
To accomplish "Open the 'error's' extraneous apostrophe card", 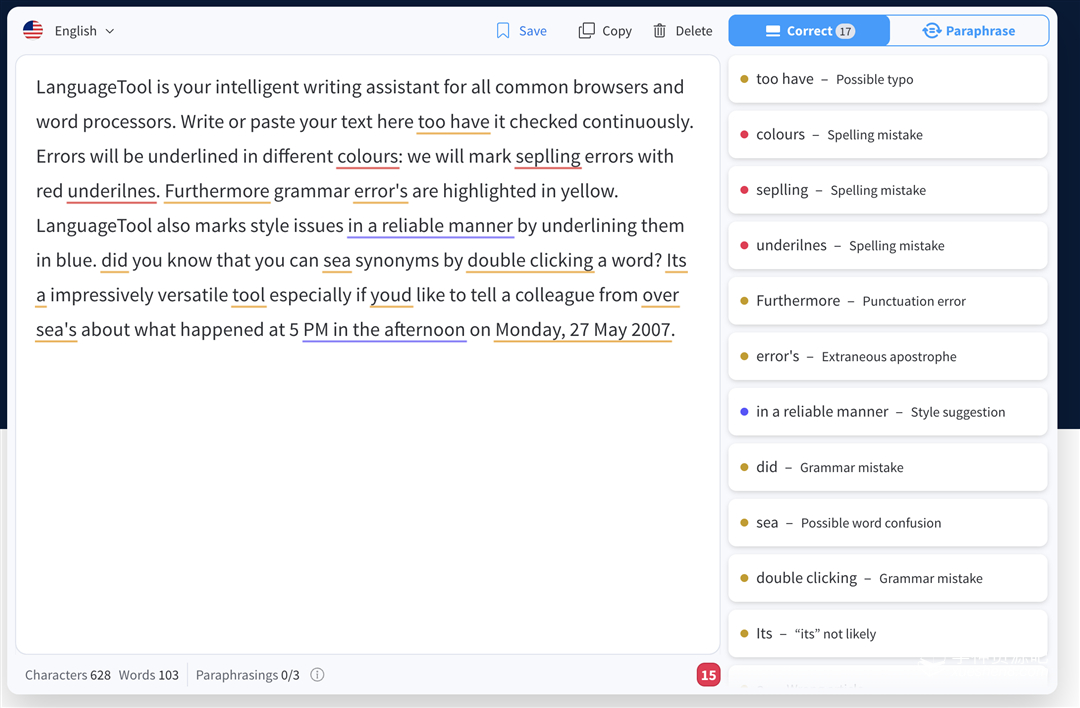I will [x=888, y=356].
